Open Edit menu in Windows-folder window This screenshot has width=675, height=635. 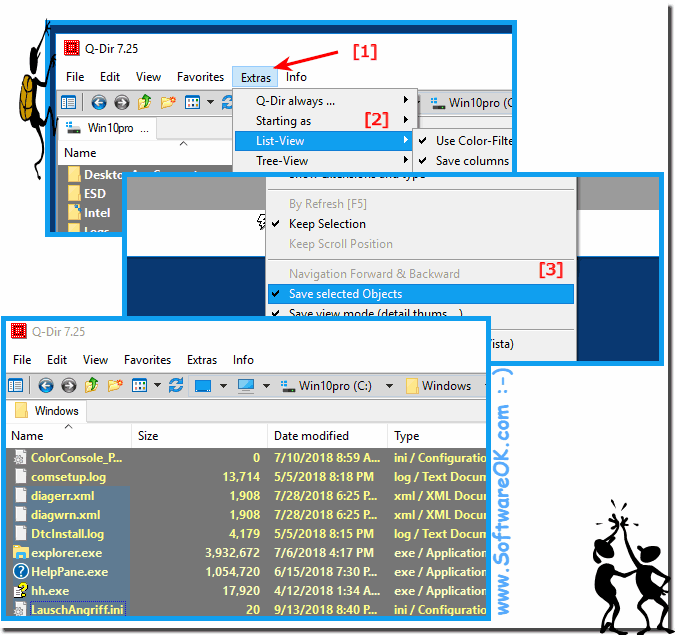tap(57, 360)
